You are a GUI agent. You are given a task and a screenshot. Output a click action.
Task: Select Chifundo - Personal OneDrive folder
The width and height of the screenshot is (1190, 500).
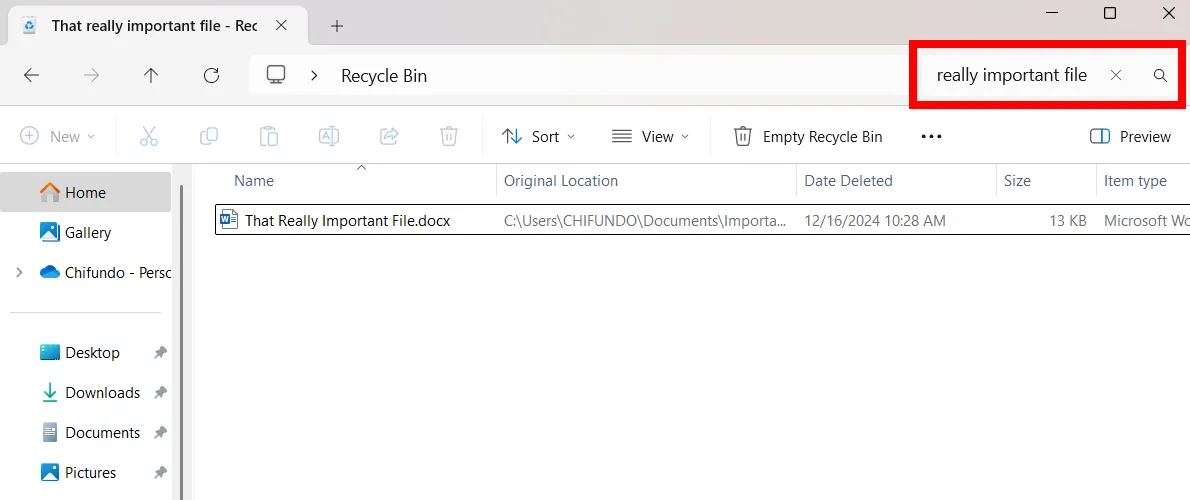[x=105, y=272]
